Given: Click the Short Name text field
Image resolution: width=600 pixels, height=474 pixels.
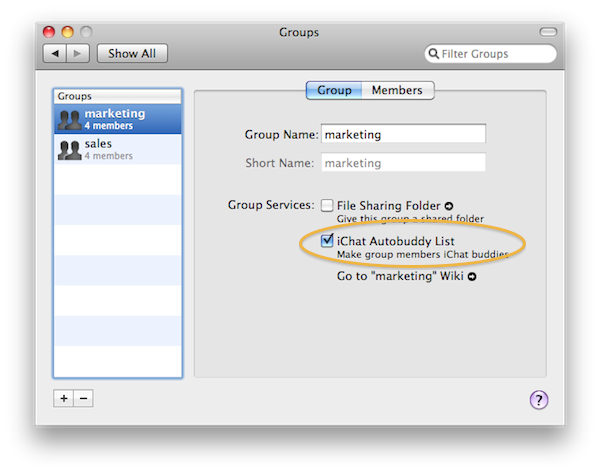Looking at the screenshot, I should 402,163.
